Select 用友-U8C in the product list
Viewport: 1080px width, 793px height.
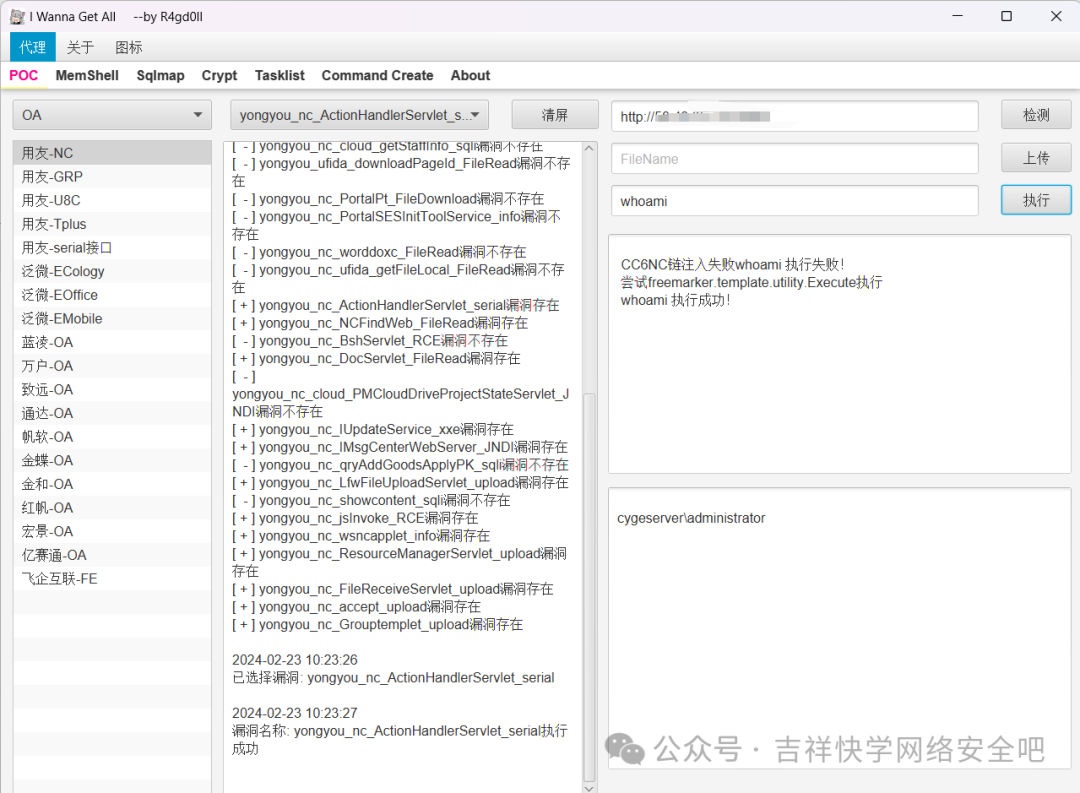pyautogui.click(x=112, y=200)
